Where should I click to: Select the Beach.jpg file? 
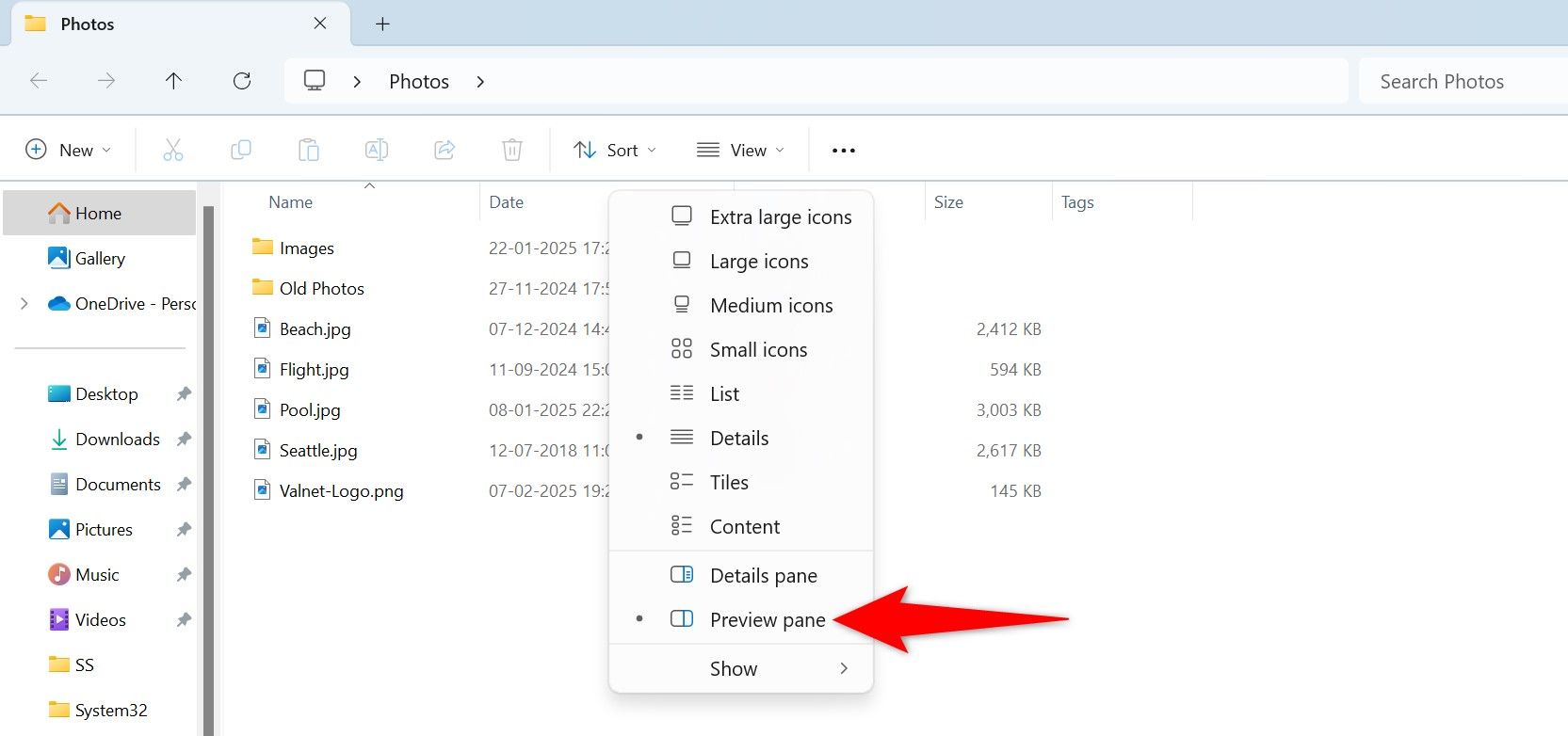tap(315, 328)
